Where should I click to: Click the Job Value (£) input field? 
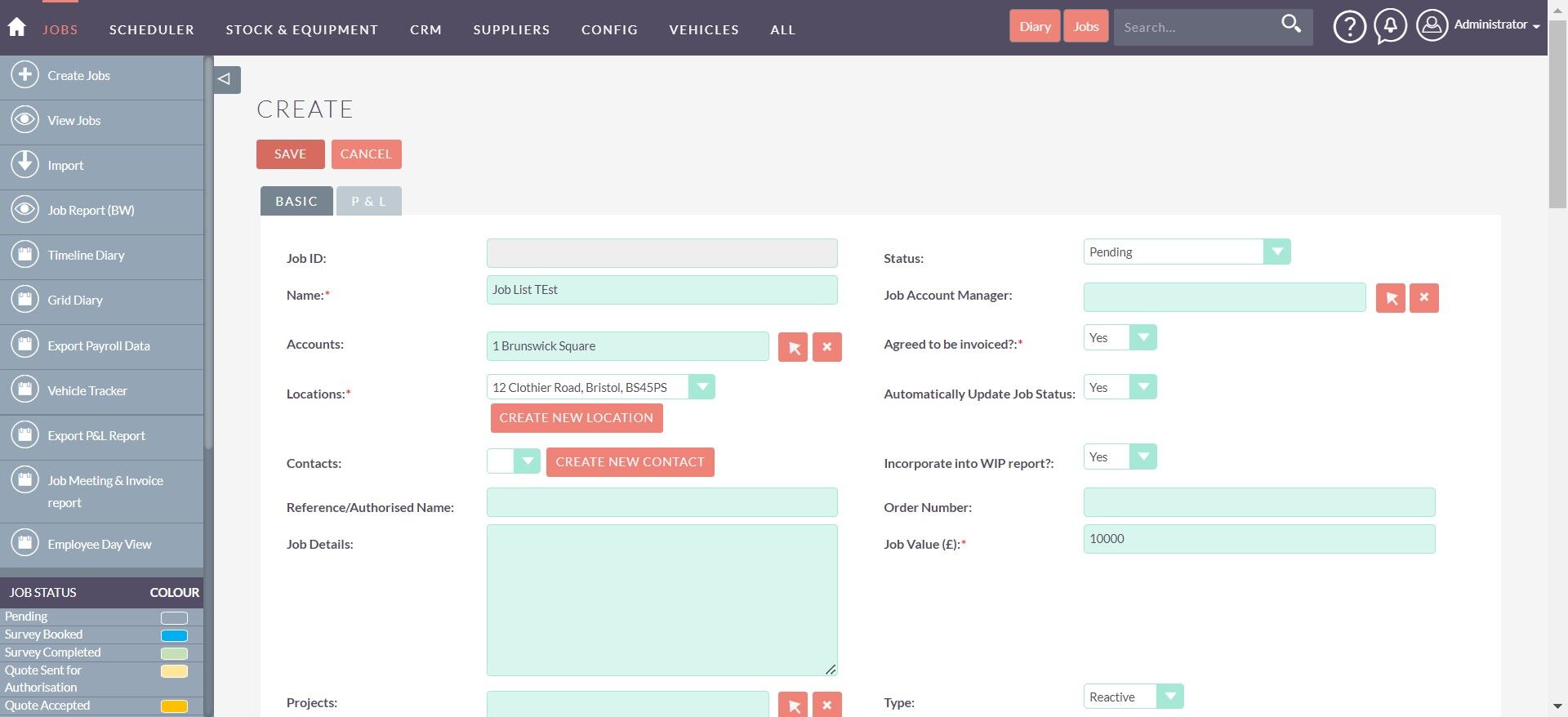click(x=1259, y=539)
